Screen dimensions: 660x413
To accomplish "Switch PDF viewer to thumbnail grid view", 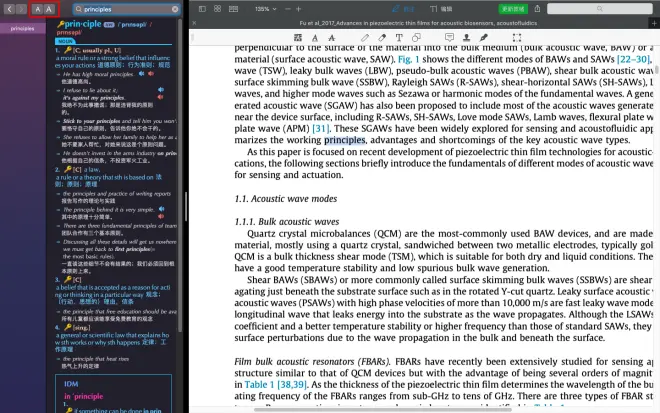I will point(218,9).
